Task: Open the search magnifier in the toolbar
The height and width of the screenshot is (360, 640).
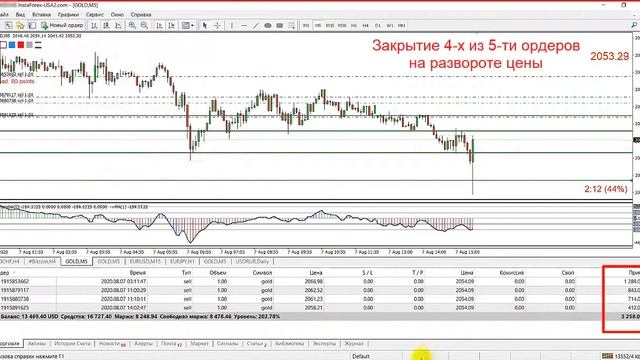Action: (634, 25)
